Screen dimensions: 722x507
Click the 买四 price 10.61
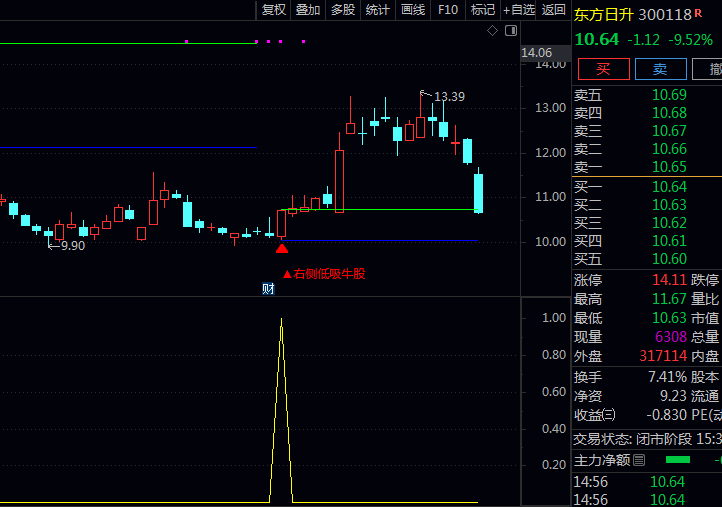coord(669,241)
